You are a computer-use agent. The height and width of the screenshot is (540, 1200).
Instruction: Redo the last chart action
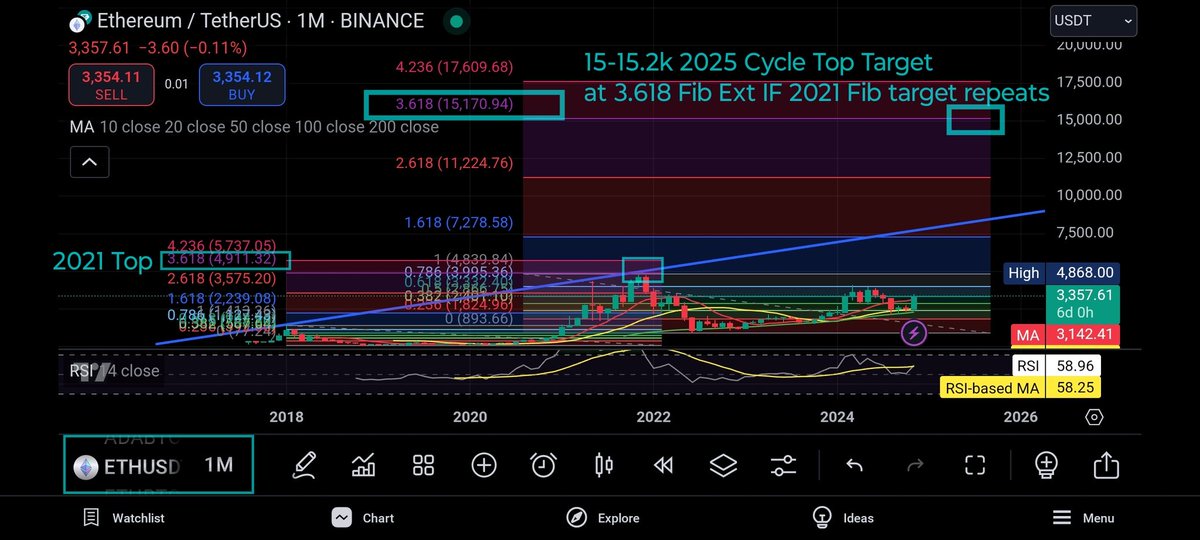pos(914,465)
